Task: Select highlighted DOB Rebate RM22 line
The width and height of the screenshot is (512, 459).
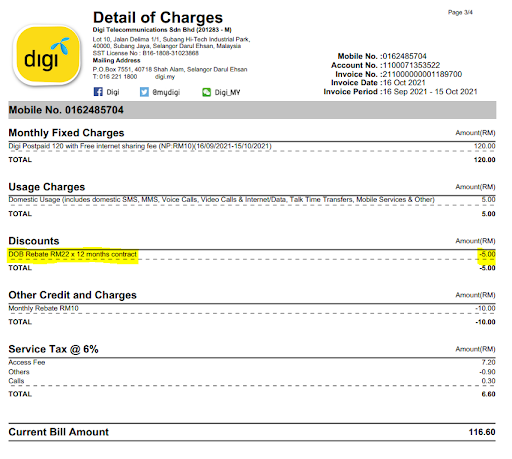Action: click(x=72, y=254)
